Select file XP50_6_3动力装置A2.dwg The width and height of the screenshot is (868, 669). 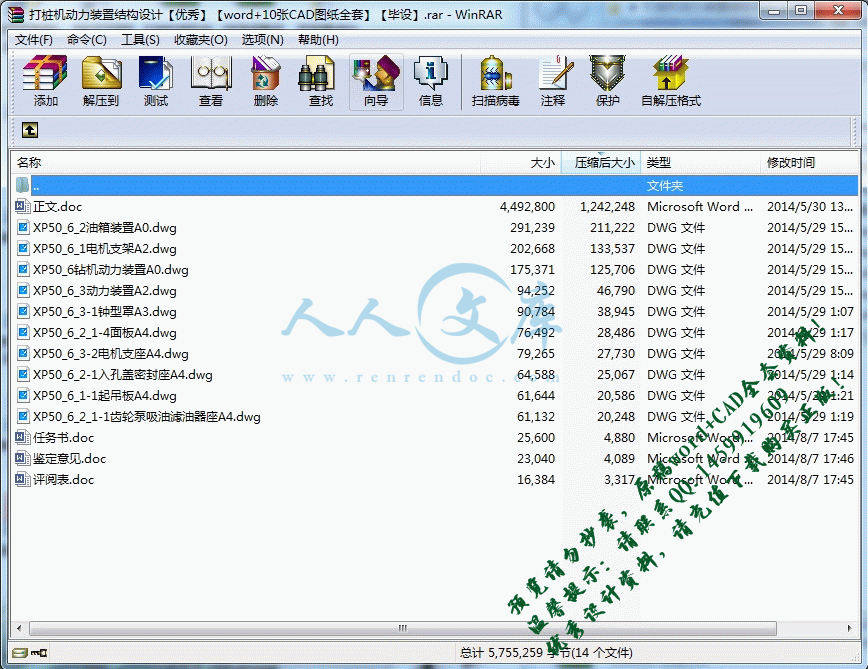pyautogui.click(x=105, y=291)
